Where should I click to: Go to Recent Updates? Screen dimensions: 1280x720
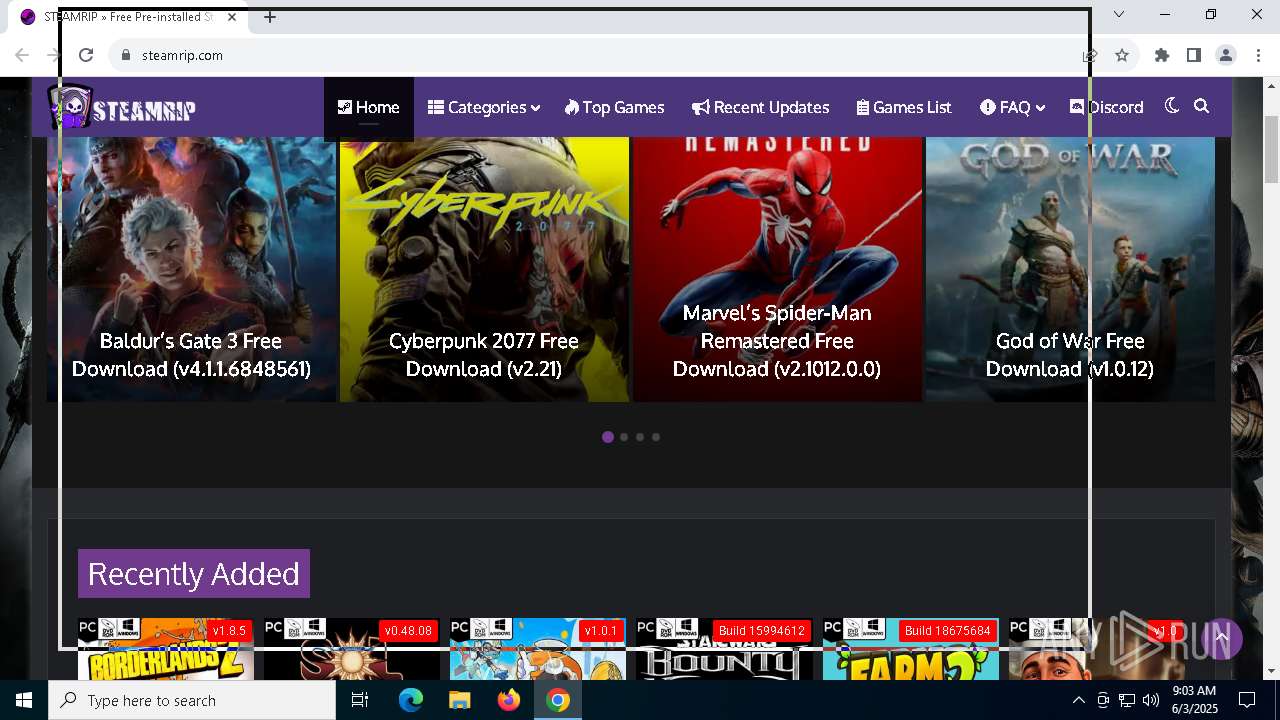(760, 107)
